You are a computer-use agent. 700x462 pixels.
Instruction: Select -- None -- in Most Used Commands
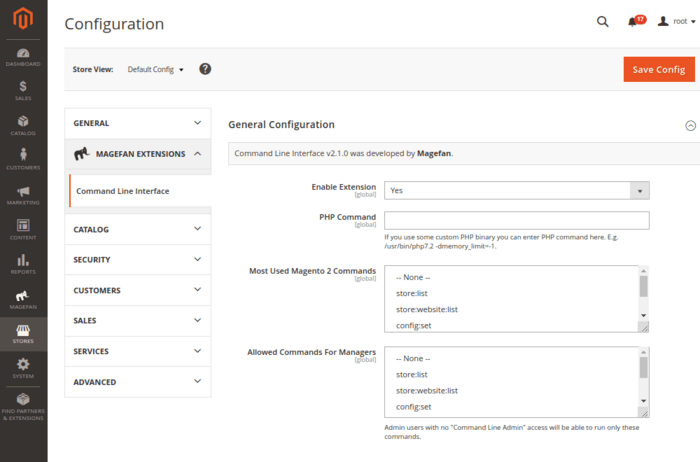(x=512, y=277)
